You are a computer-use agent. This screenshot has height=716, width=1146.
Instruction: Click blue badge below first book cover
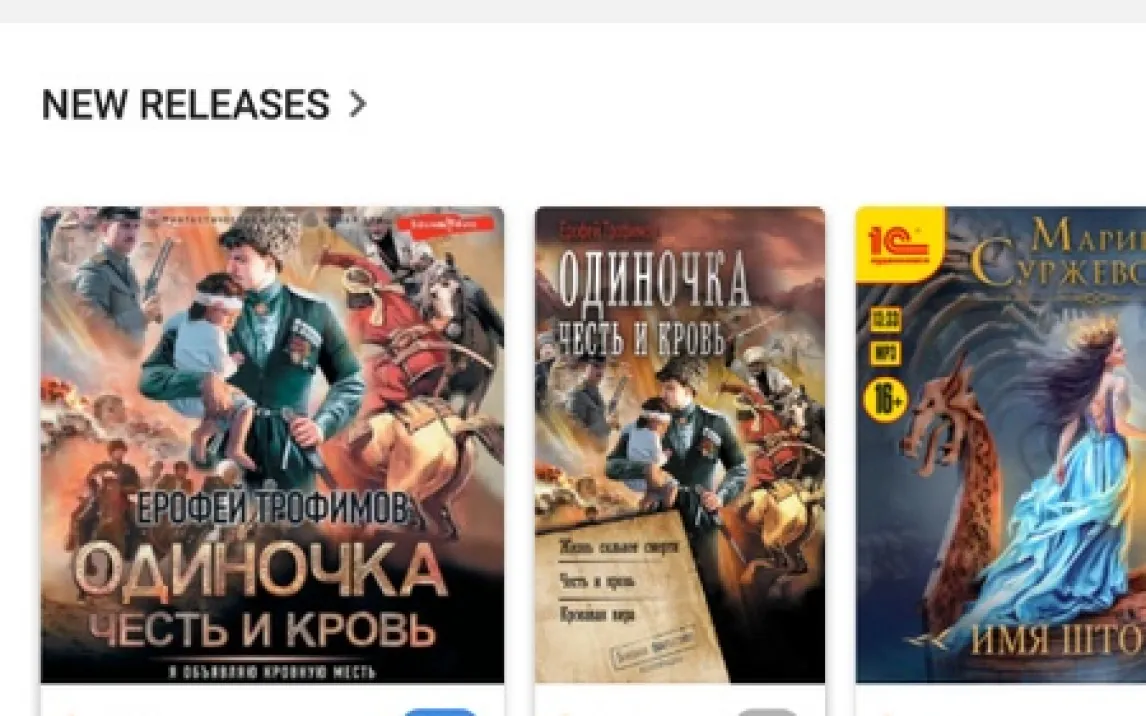440,712
